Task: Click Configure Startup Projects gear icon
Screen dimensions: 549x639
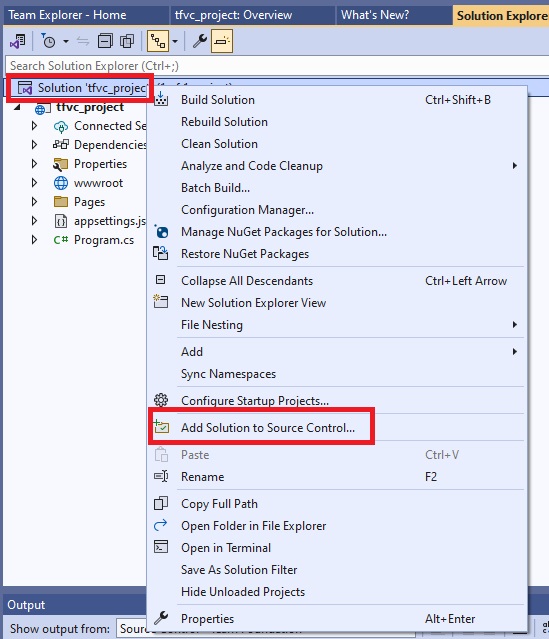Action: click(x=161, y=400)
